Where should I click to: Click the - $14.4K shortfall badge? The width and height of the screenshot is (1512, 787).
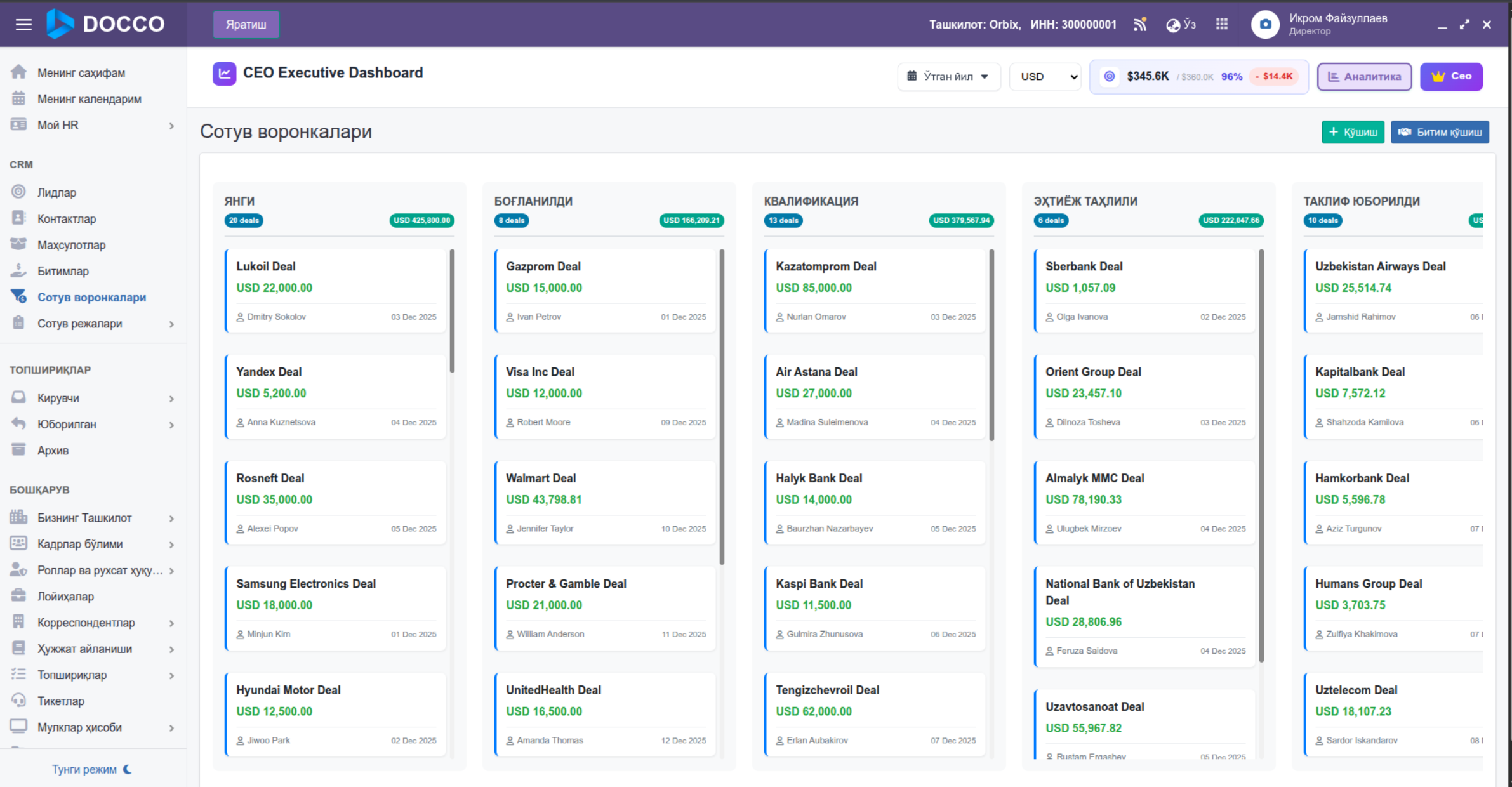tap(1274, 77)
